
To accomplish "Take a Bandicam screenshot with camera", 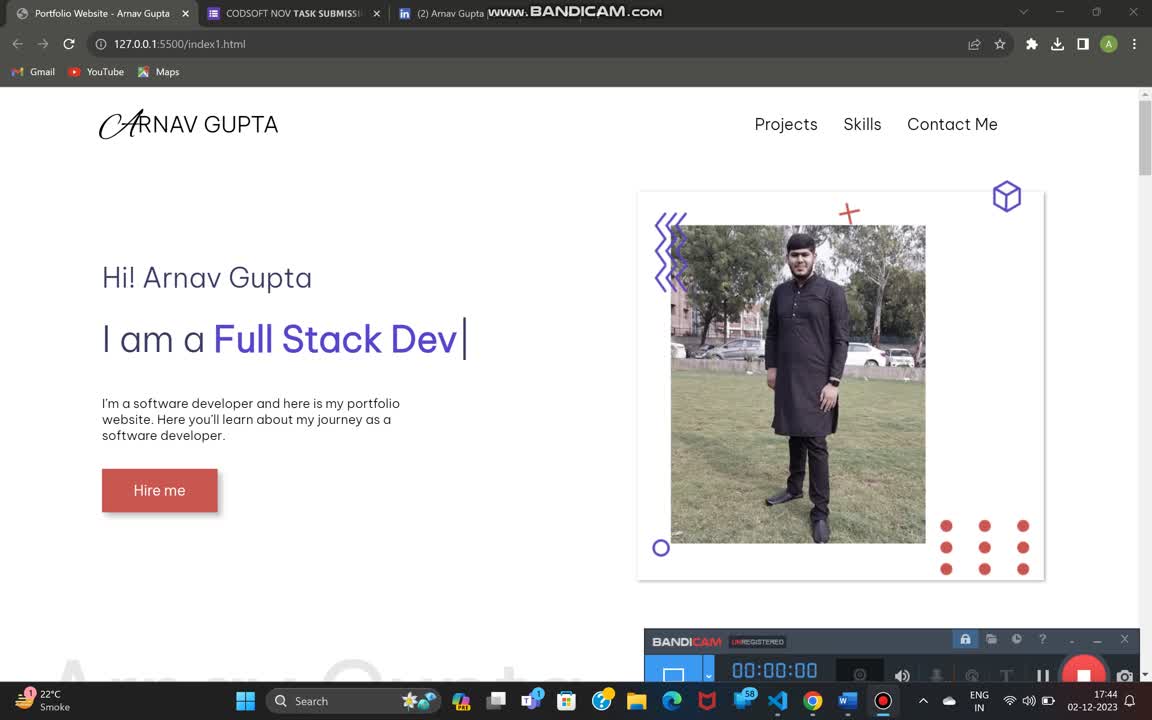I will click(1124, 675).
